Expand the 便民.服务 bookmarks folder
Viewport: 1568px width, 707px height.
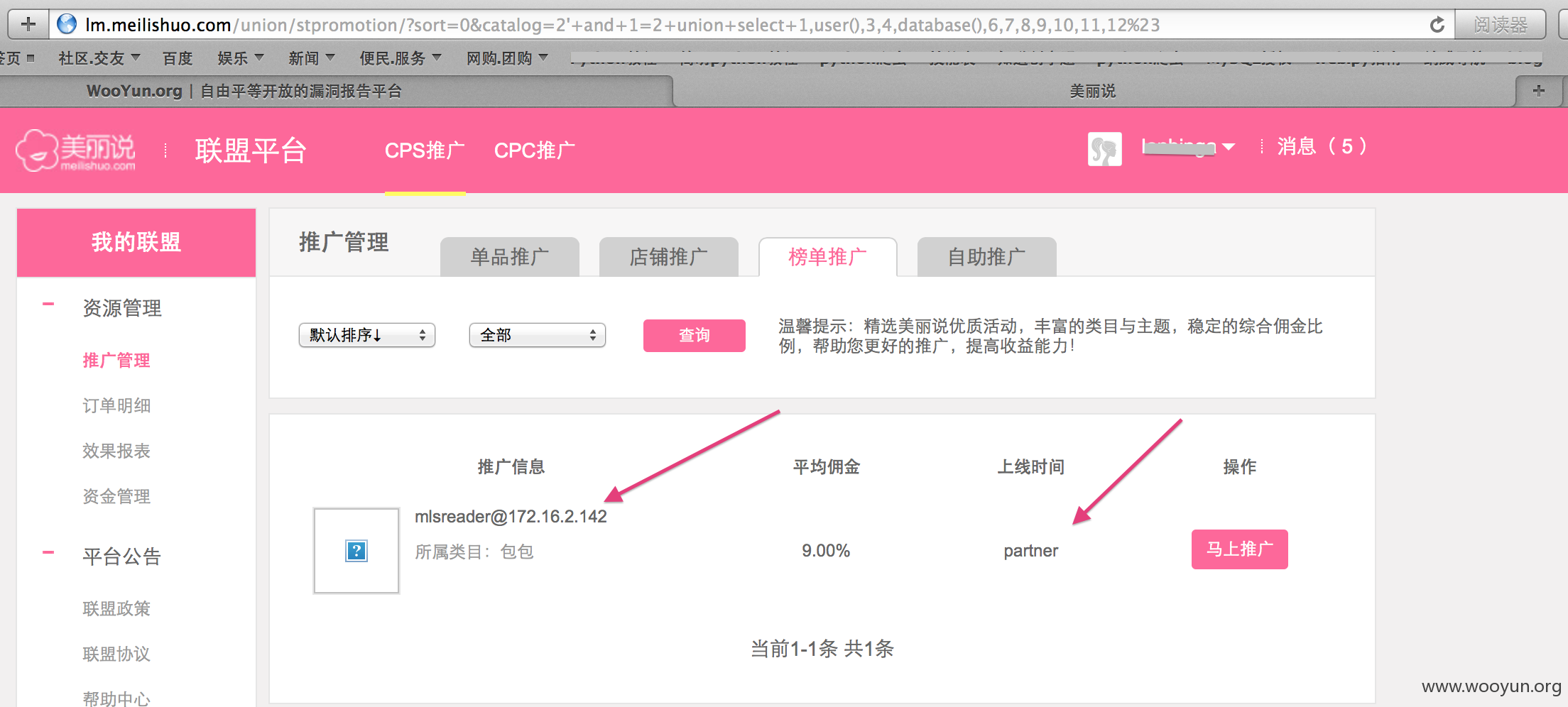[401, 58]
